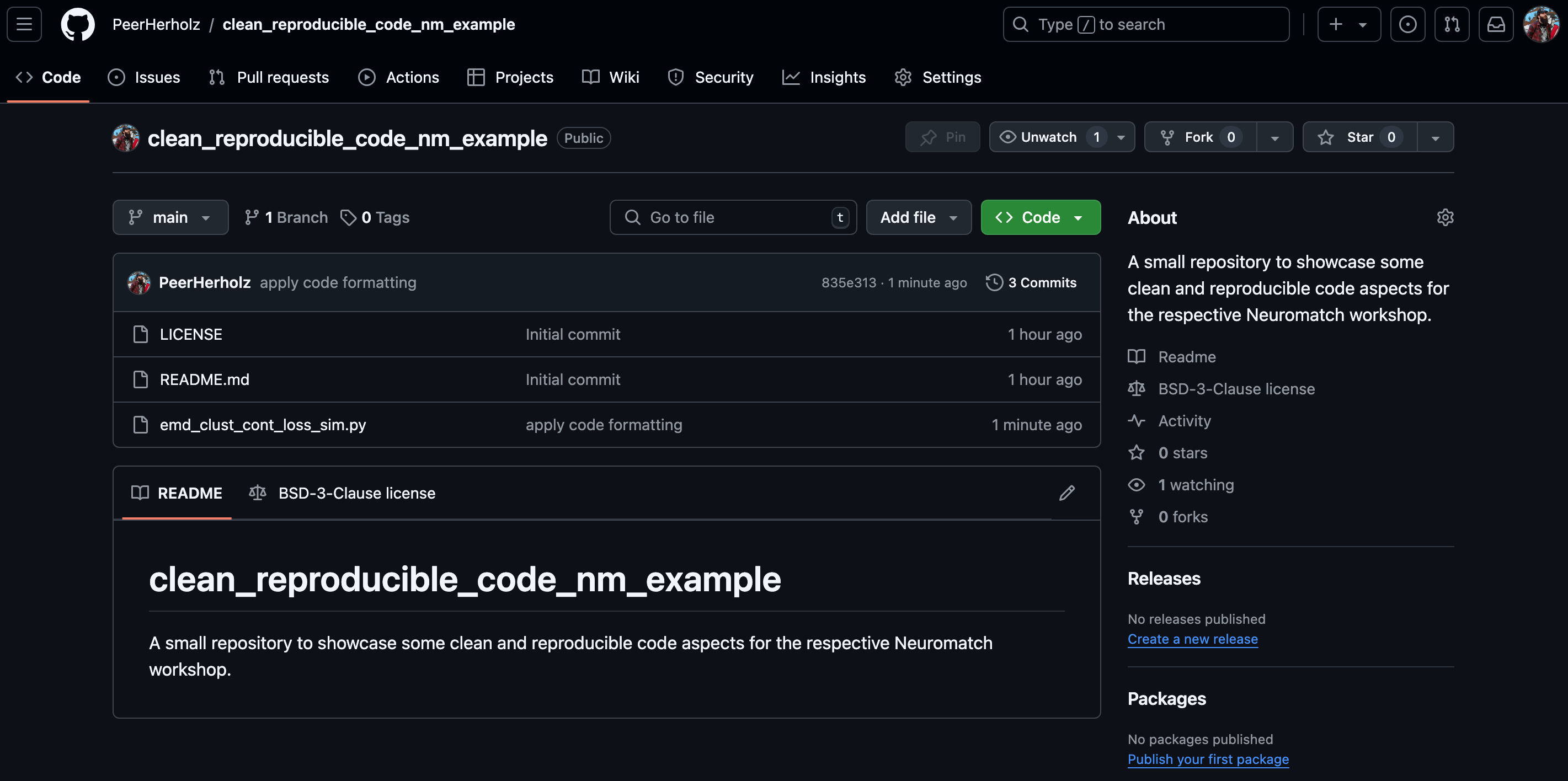This screenshot has width=1568, height=781.
Task: Open the hamburger navigation menu
Action: point(24,24)
